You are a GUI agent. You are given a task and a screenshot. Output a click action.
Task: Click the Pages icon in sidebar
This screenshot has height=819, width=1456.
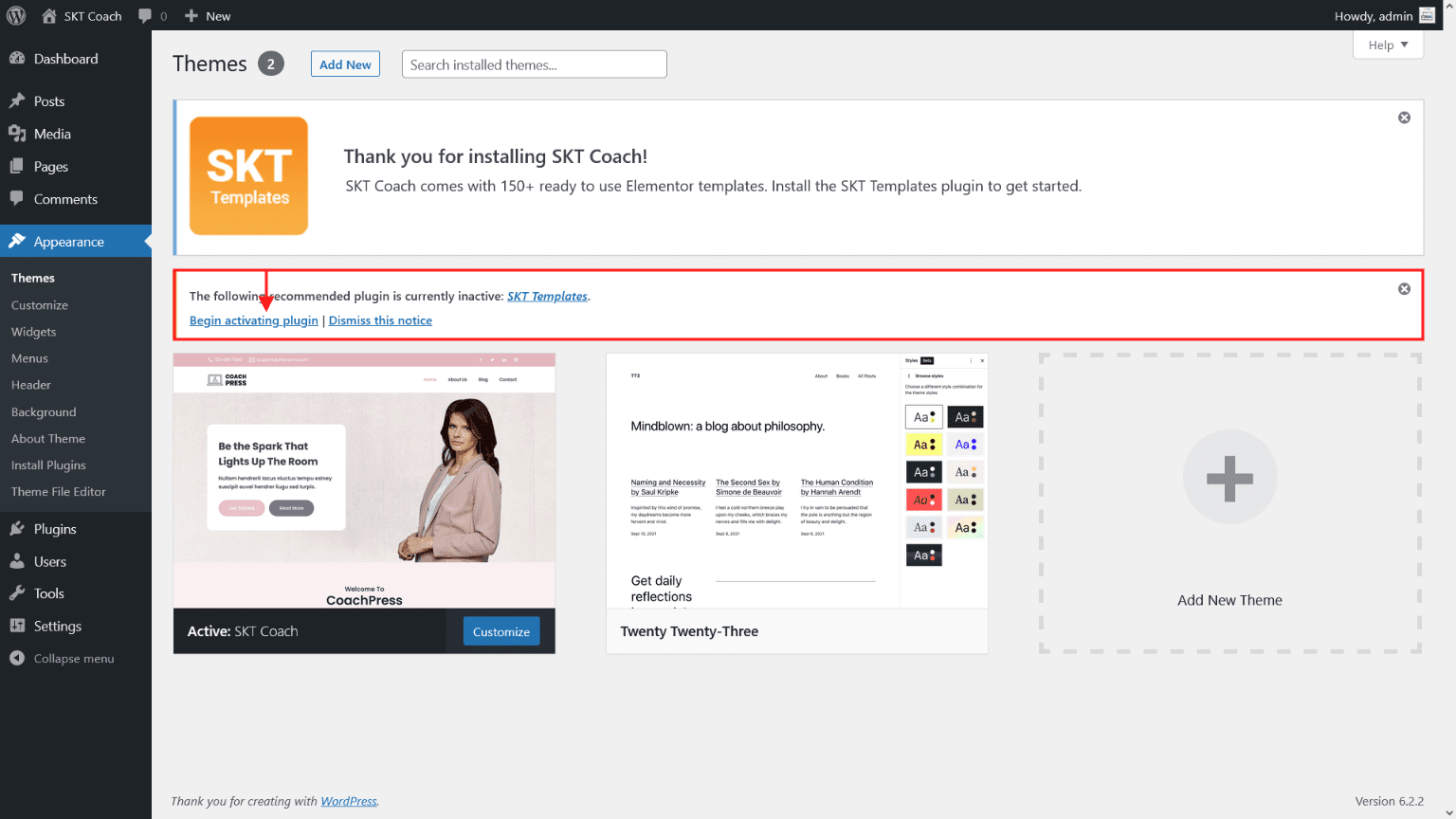17,166
